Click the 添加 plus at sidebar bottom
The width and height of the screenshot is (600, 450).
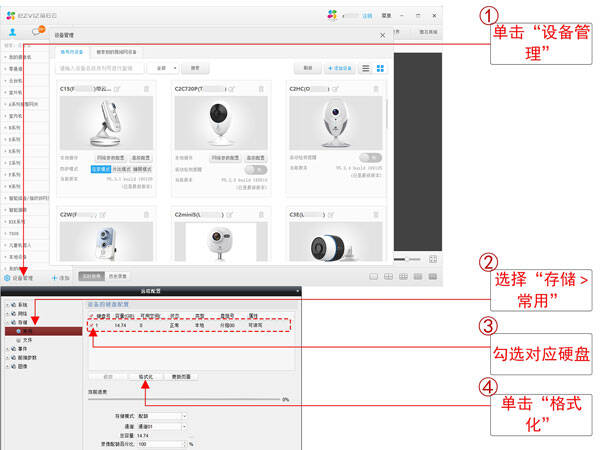point(60,278)
